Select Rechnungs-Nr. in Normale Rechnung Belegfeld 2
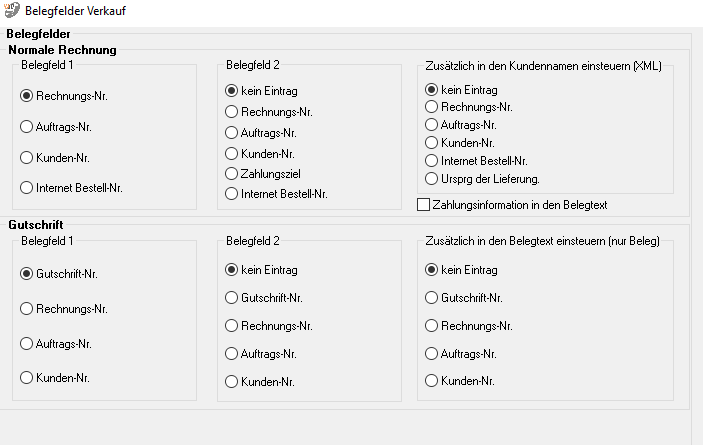Image resolution: width=703 pixels, height=445 pixels. [x=232, y=111]
